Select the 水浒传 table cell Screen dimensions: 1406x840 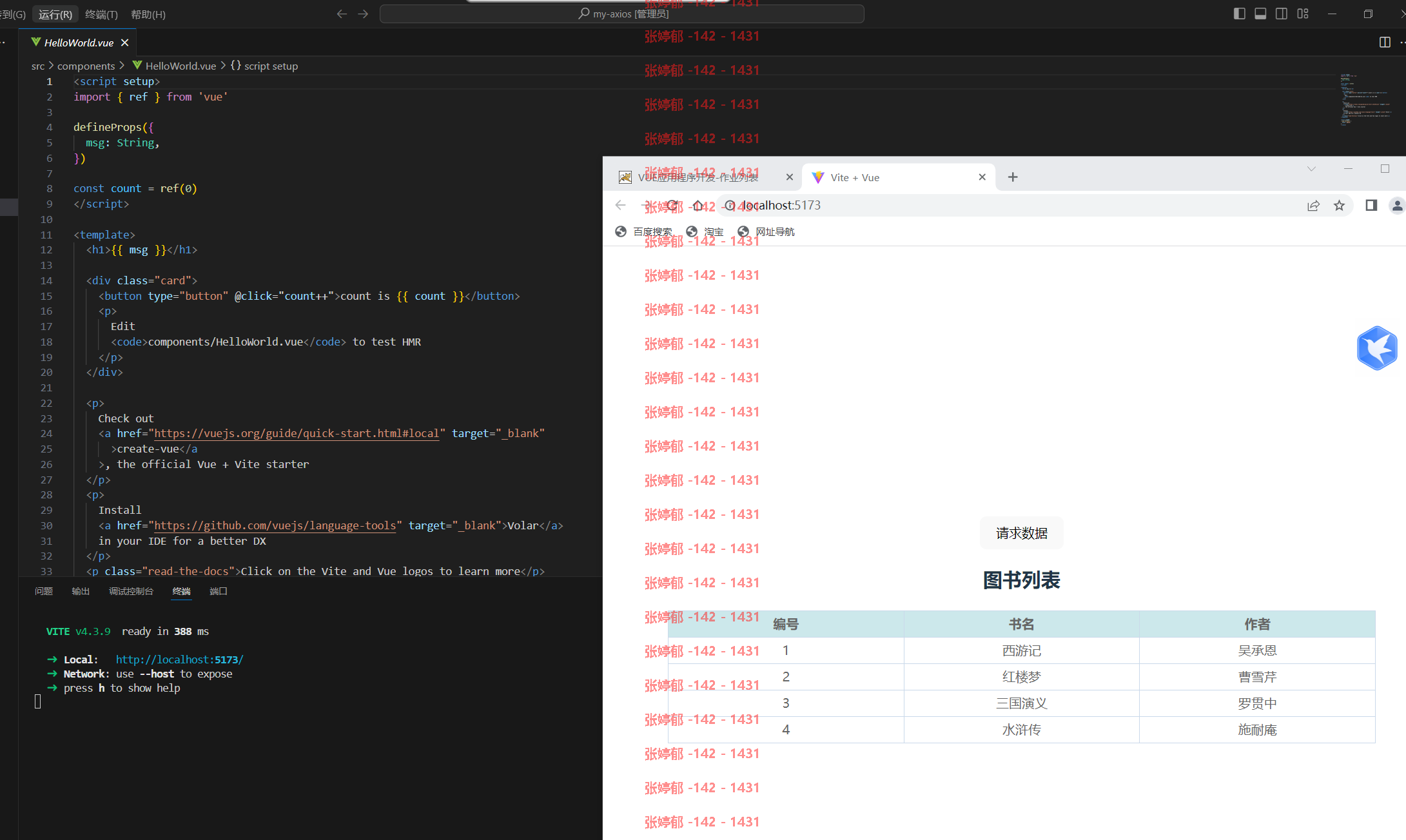click(x=1022, y=730)
